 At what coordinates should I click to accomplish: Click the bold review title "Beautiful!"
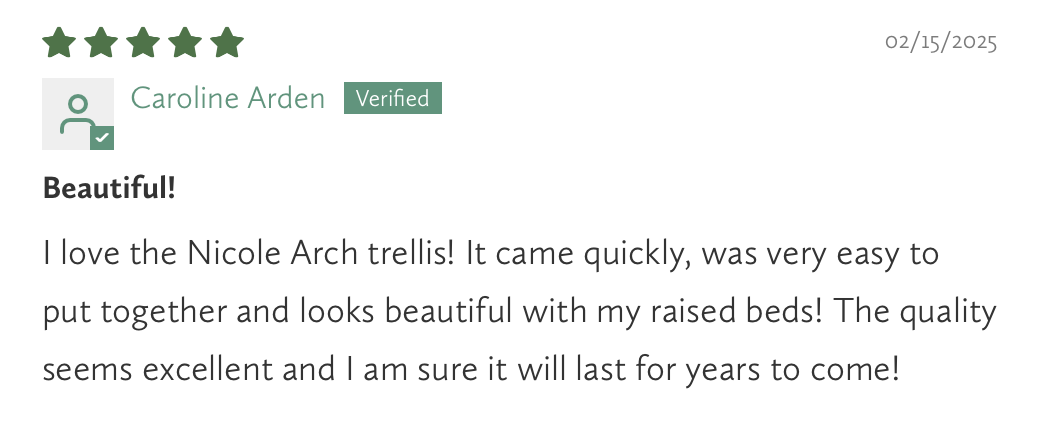(x=110, y=187)
